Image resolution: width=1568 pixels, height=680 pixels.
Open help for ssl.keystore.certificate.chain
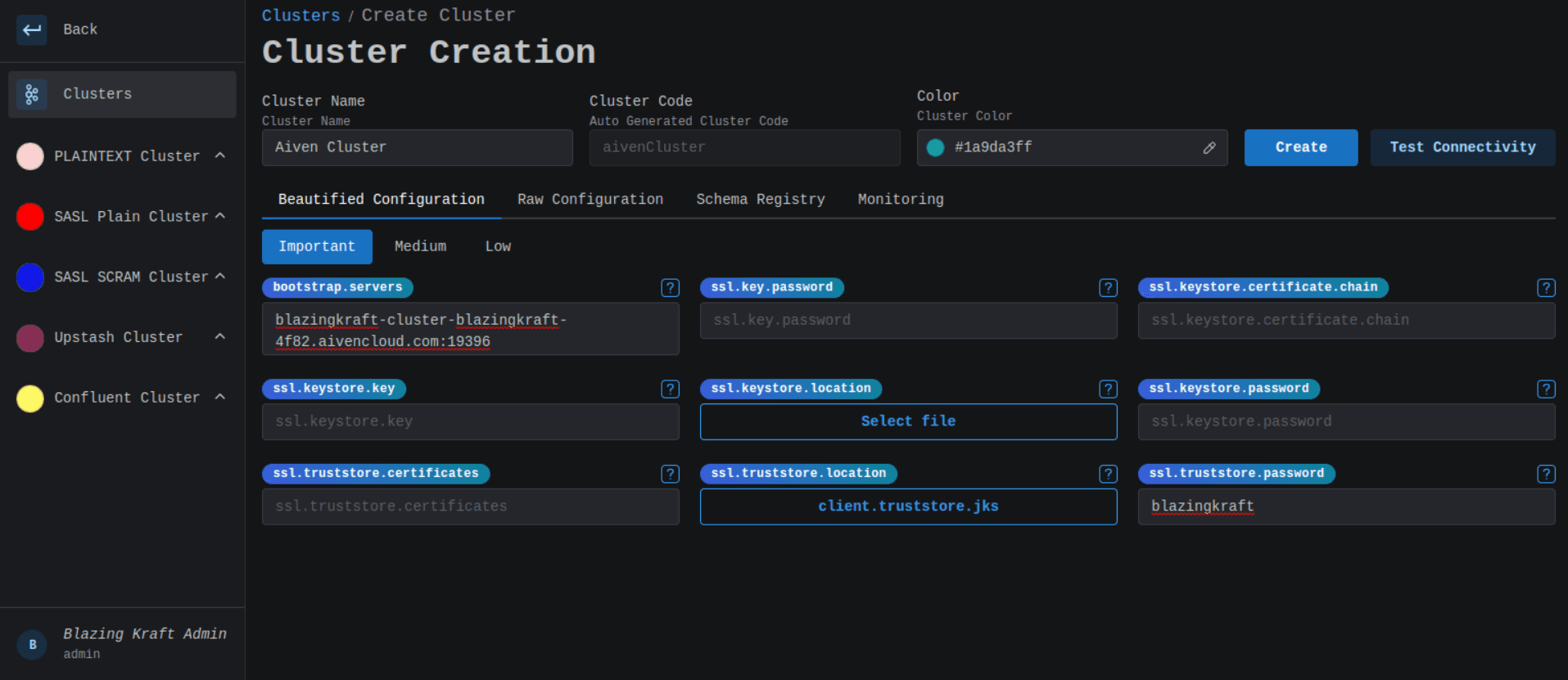pos(1546,287)
